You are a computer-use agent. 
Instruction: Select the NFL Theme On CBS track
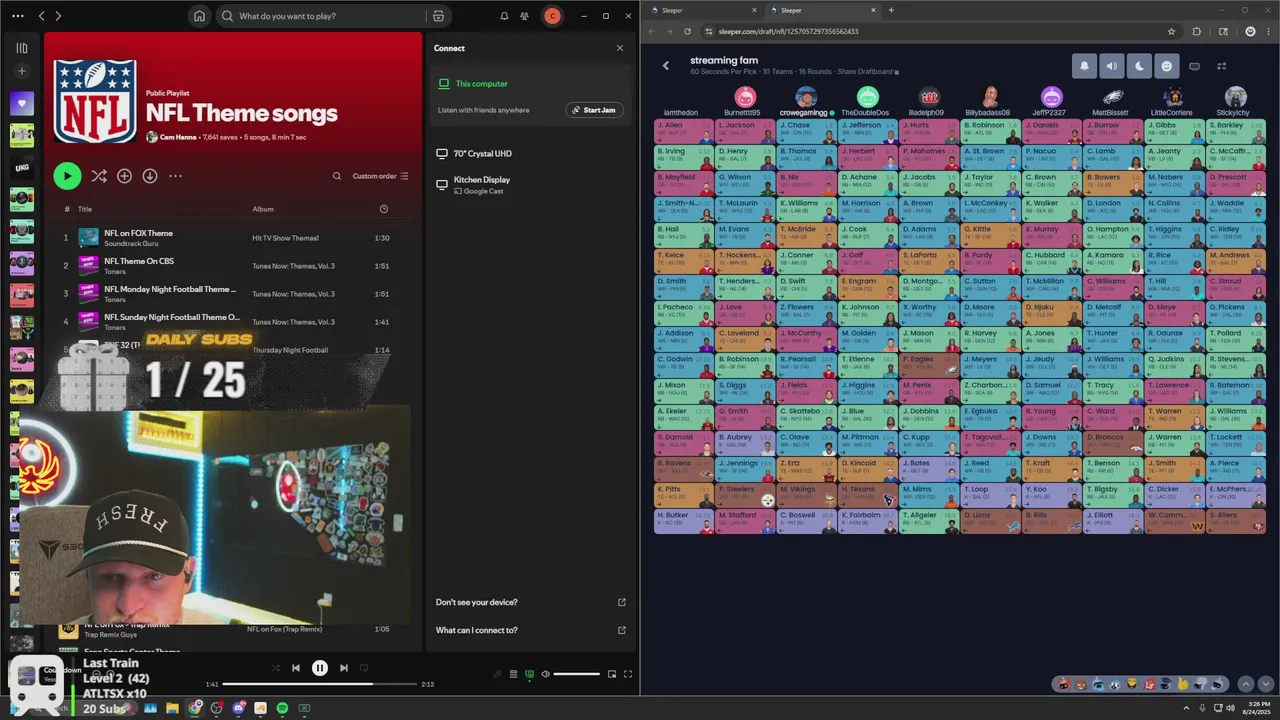[x=233, y=266]
